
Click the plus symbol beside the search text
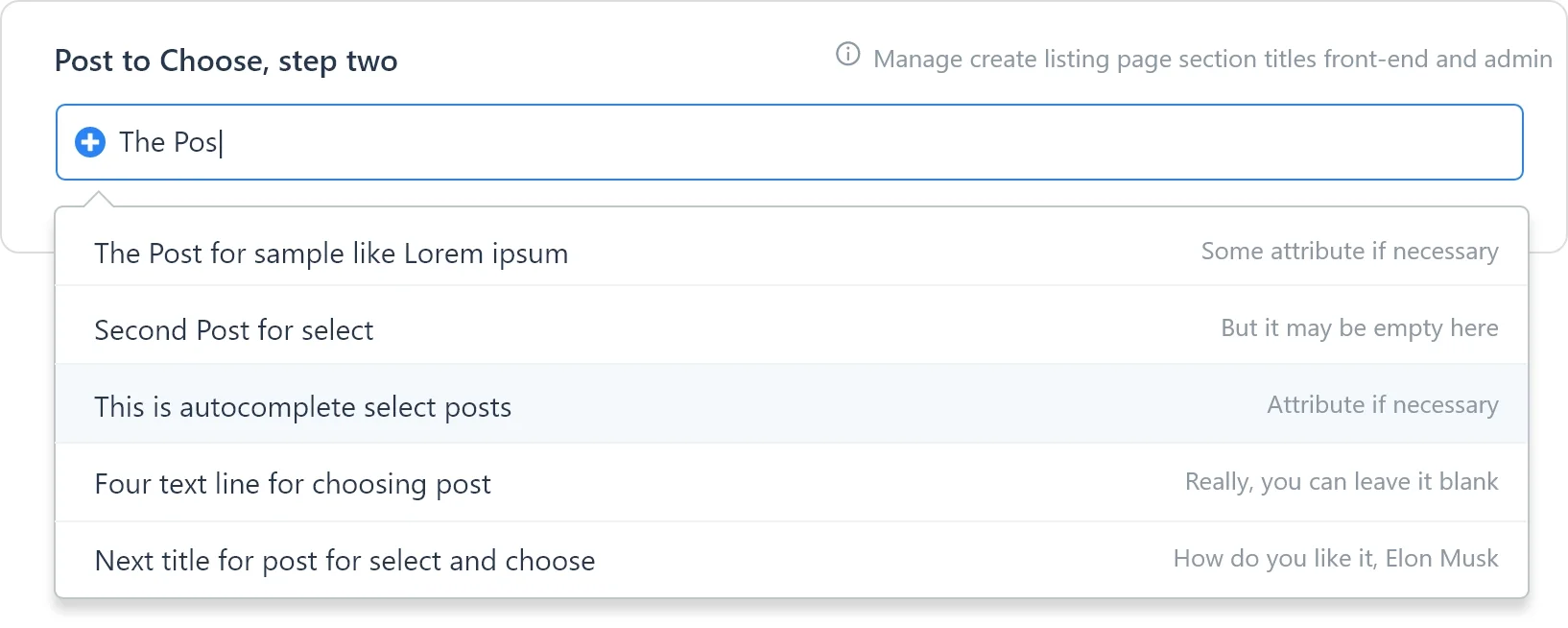tap(89, 142)
